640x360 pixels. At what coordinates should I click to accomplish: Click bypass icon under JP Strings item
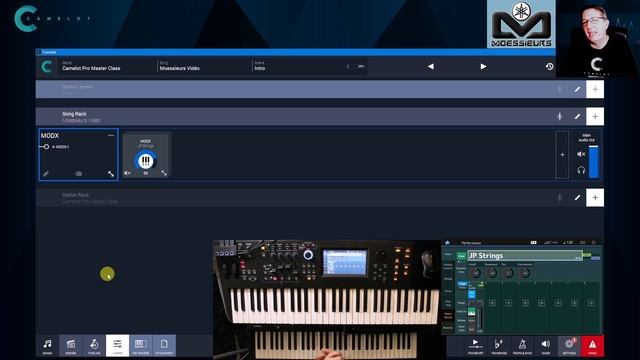coord(146,173)
